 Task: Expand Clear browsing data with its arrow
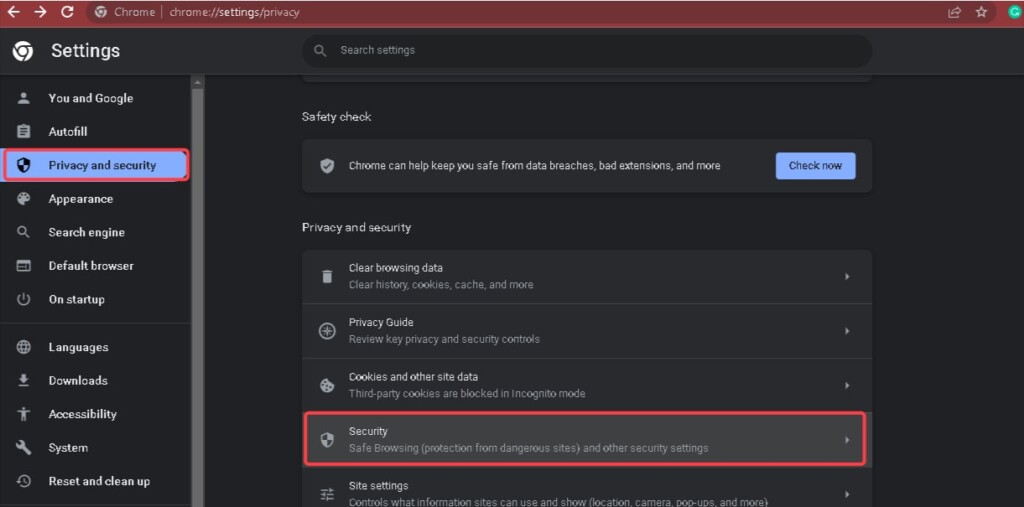[847, 276]
